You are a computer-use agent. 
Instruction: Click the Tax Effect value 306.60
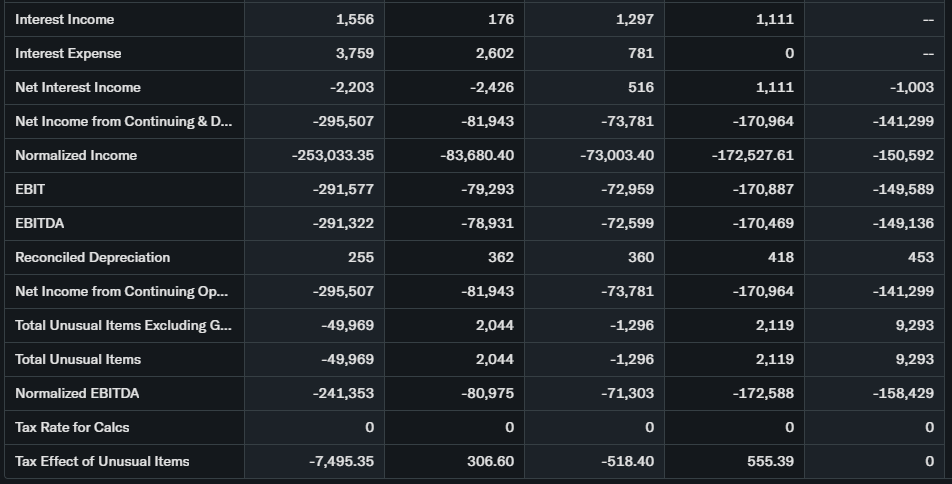point(490,462)
